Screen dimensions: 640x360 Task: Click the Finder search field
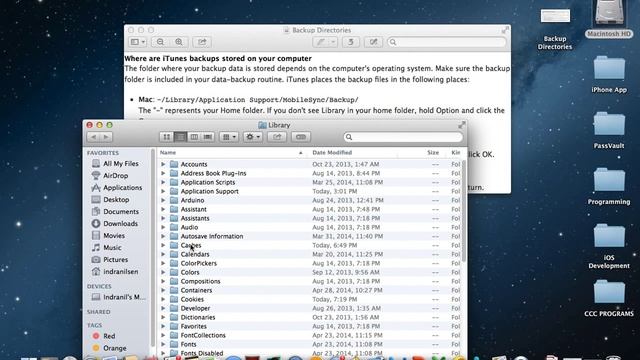point(403,137)
